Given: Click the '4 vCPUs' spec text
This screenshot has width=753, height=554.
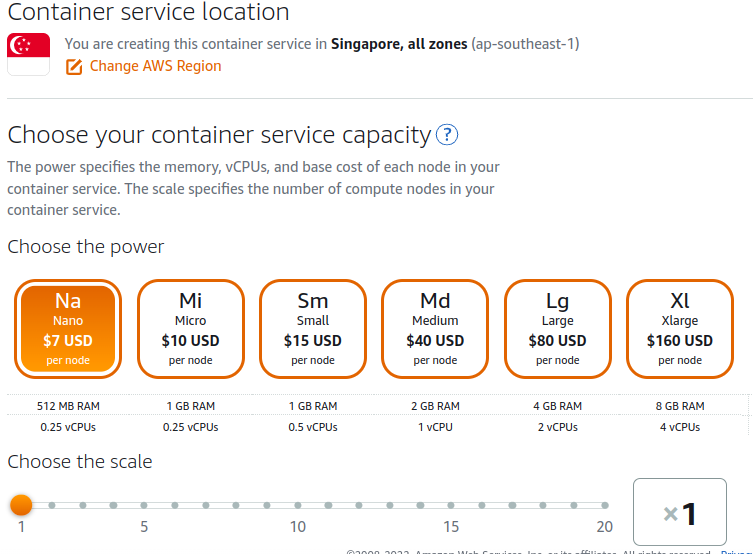Looking at the screenshot, I should 680,427.
